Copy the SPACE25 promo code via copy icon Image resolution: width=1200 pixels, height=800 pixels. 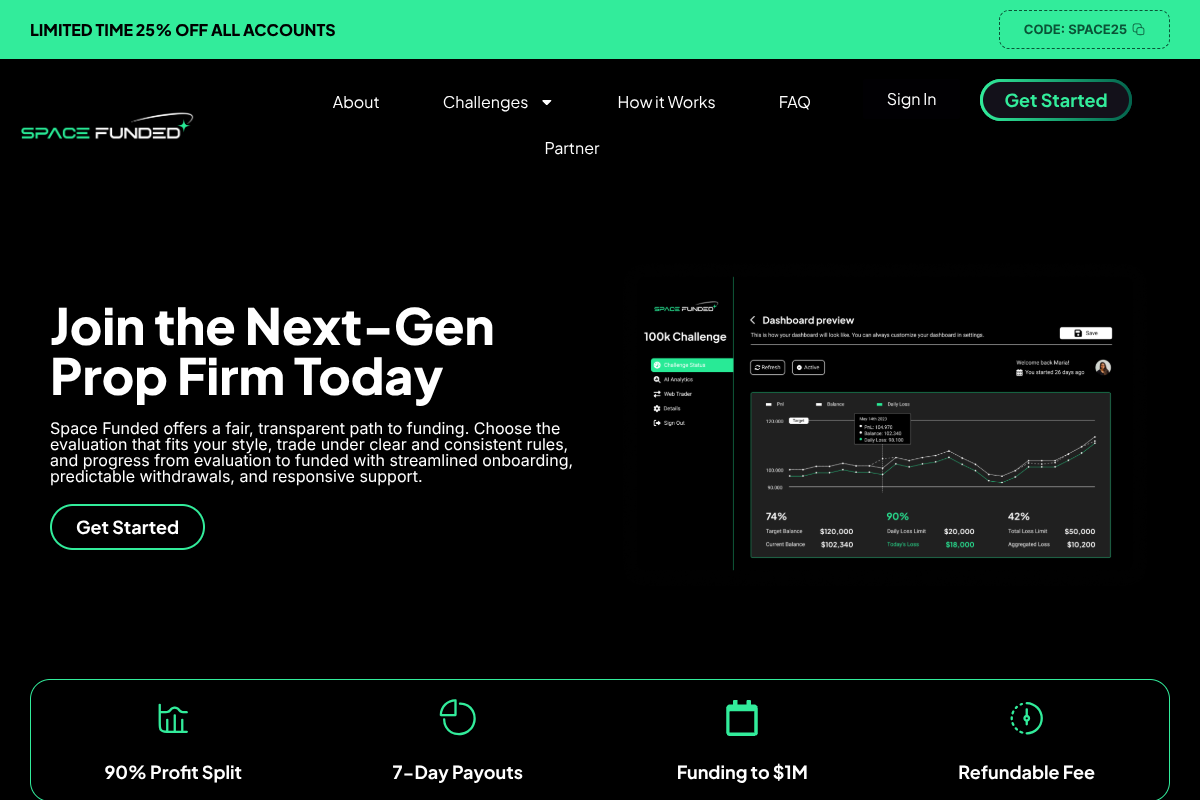click(x=1138, y=30)
